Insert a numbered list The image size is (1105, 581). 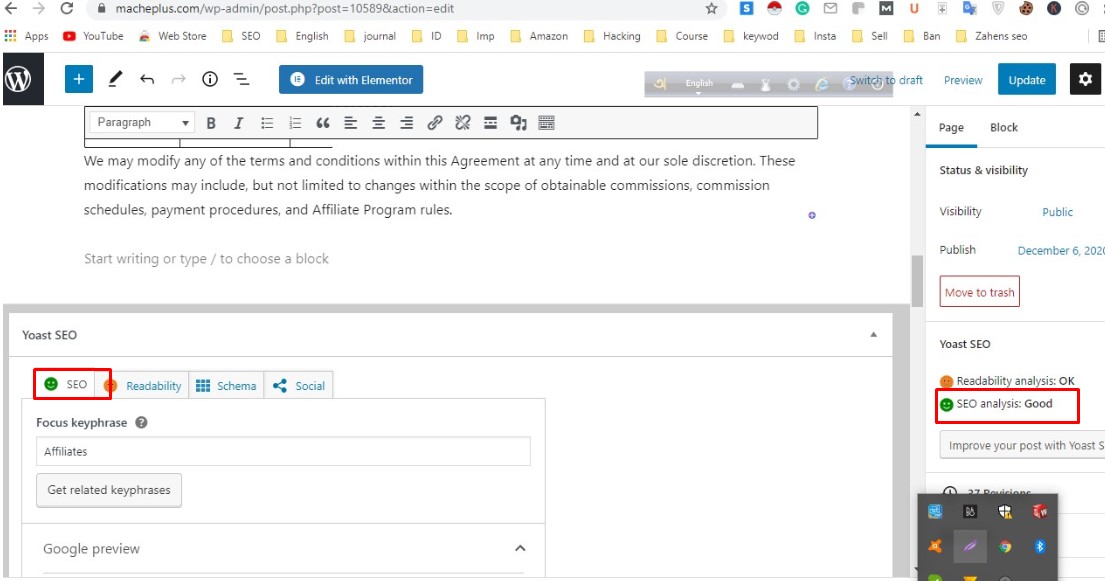[x=293, y=122]
